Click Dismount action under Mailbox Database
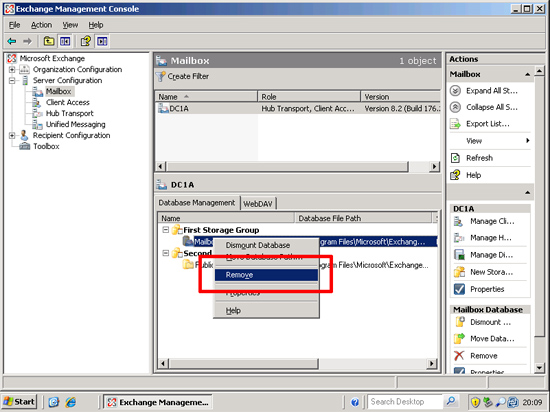550x412 pixels. tap(490, 322)
